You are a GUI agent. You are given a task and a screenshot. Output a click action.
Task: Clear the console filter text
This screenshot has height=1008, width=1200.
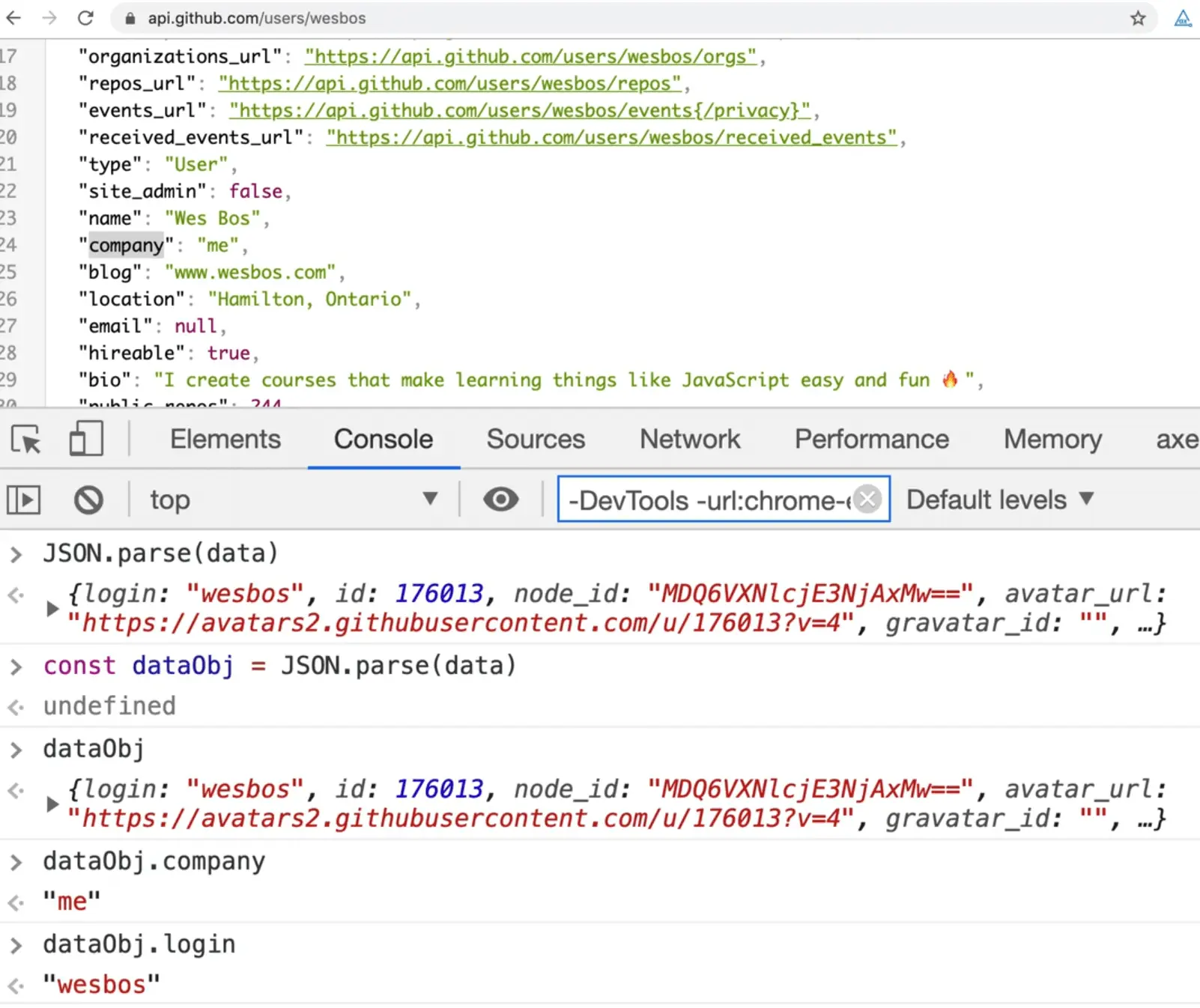[x=867, y=499]
